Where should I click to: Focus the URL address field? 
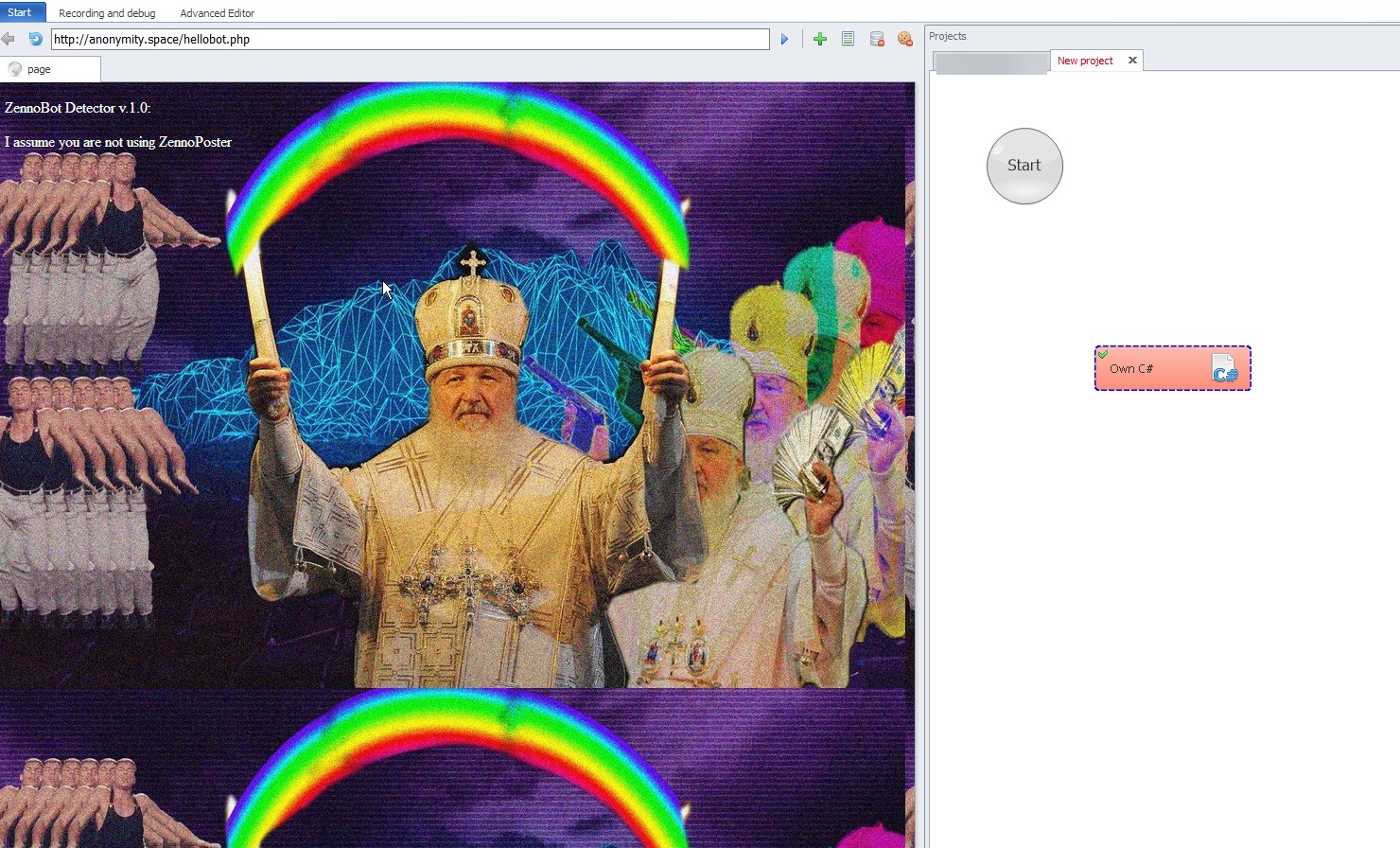point(410,39)
